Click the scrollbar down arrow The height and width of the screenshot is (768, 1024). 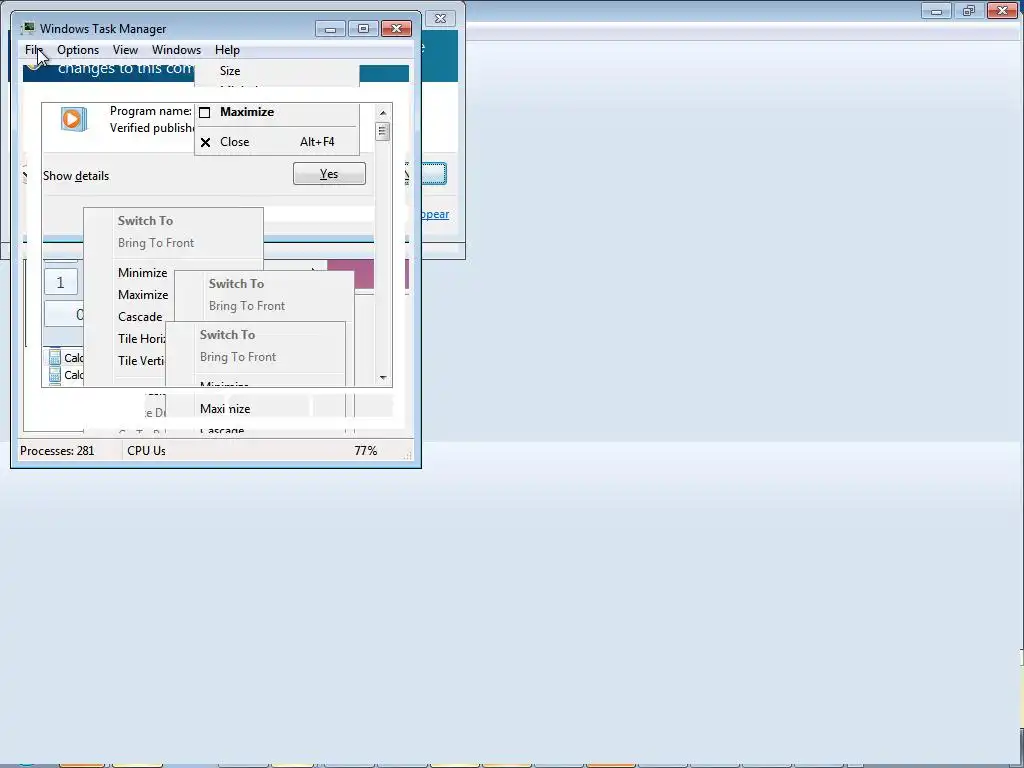click(x=383, y=377)
